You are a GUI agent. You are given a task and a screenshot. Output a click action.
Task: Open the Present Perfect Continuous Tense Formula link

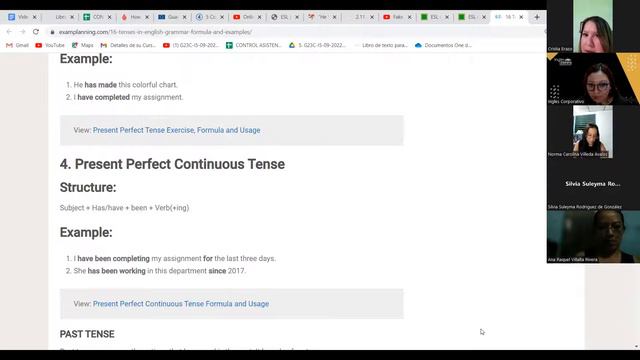pos(181,304)
